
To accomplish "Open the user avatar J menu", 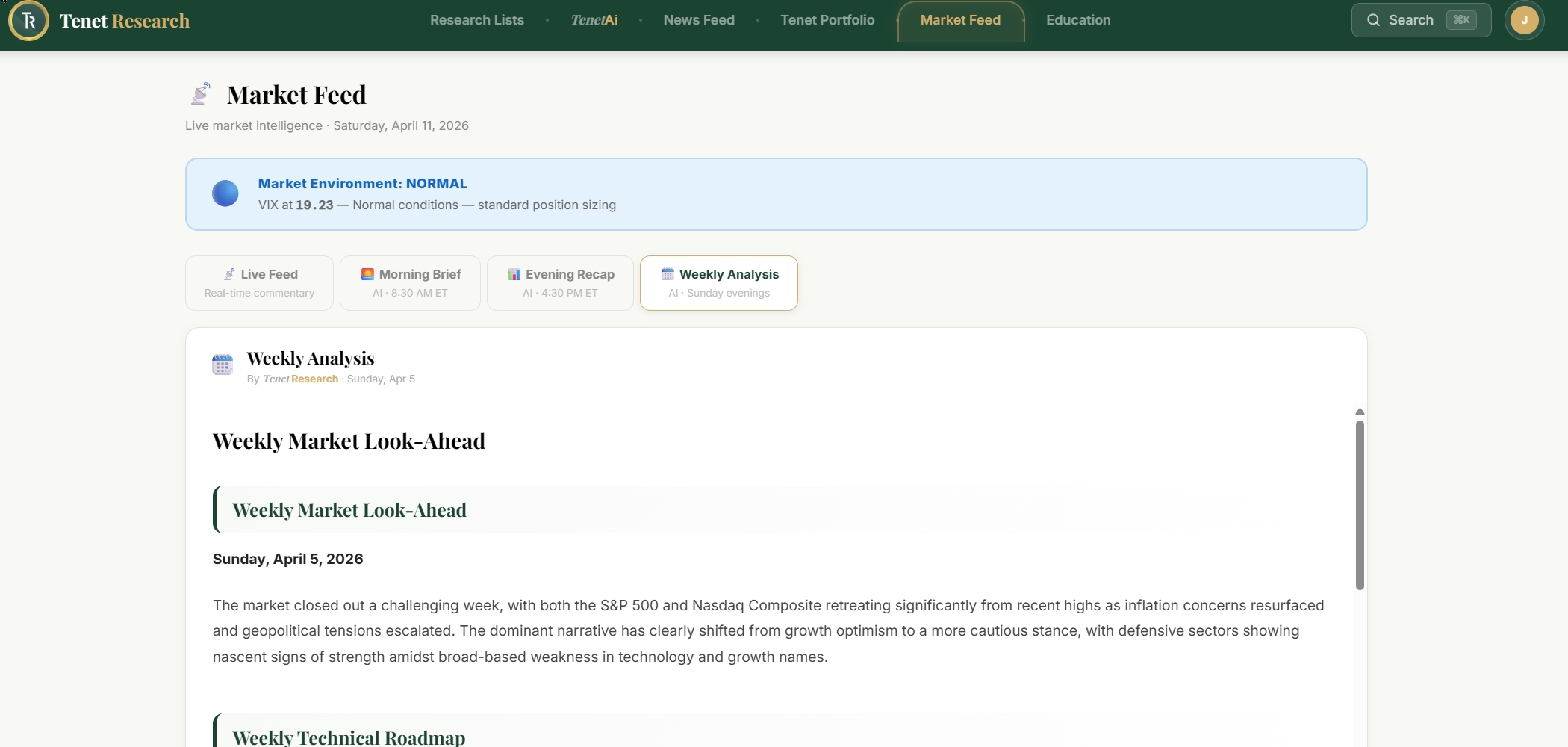I will [1524, 20].
